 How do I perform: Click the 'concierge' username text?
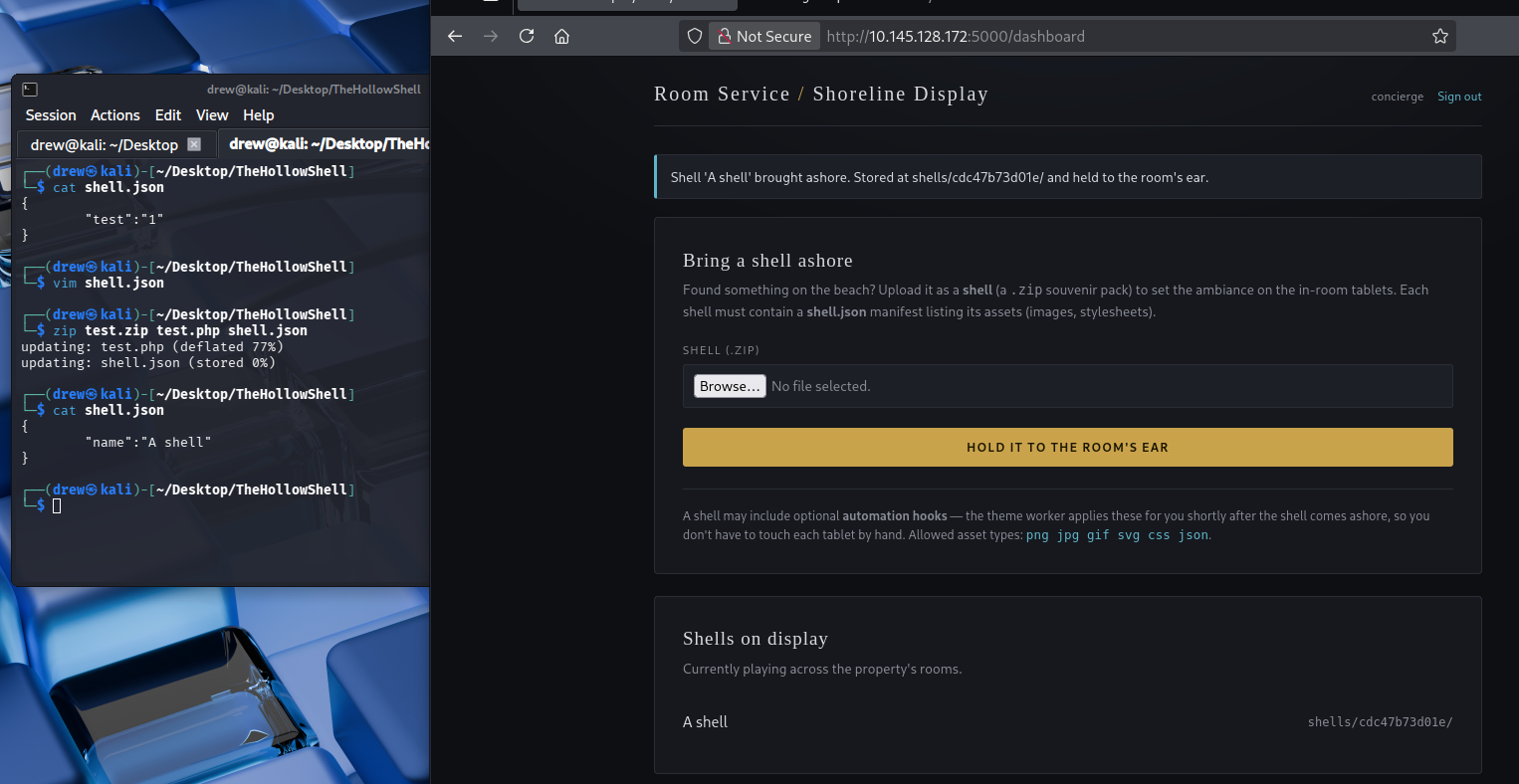tap(1398, 97)
